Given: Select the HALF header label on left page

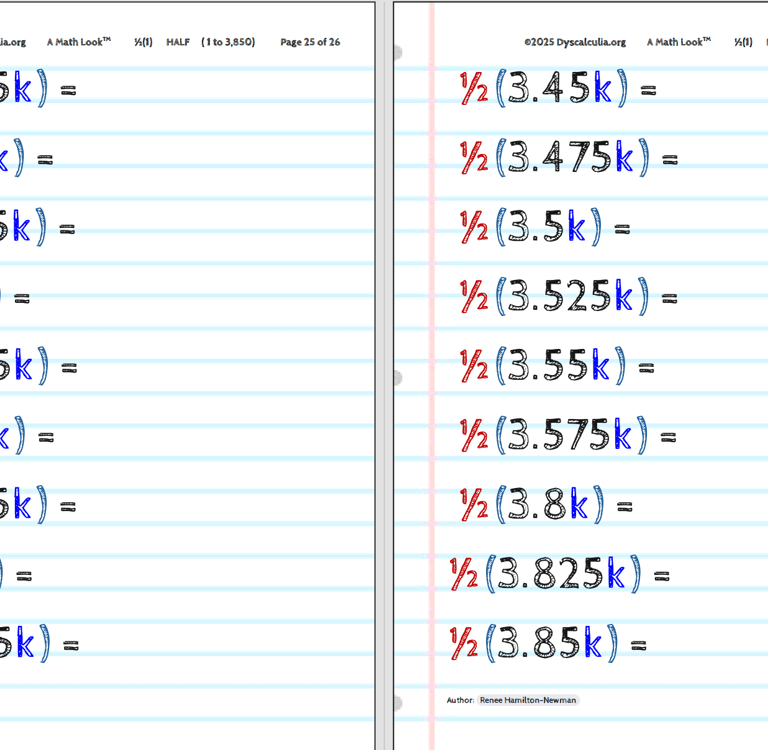Looking at the screenshot, I should coord(178,42).
